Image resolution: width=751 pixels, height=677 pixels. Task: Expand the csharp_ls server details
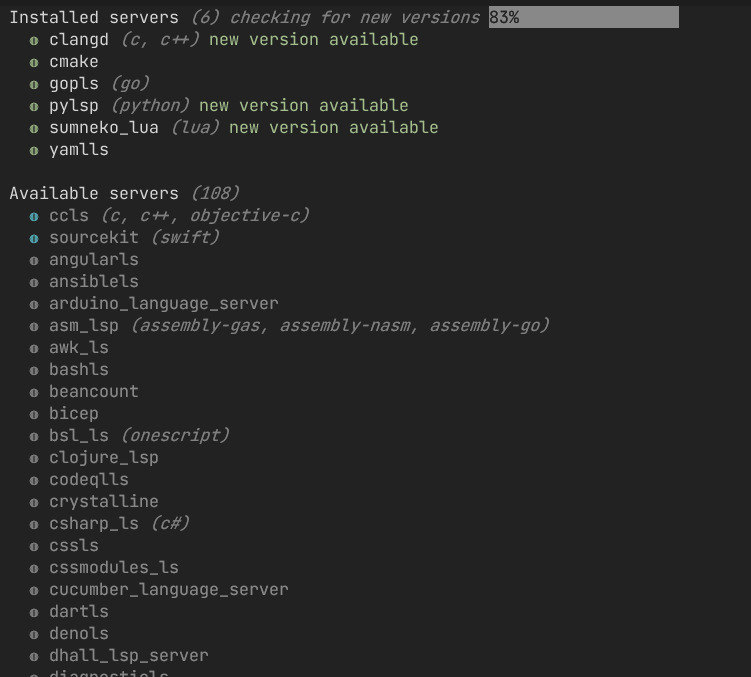click(x=93, y=524)
